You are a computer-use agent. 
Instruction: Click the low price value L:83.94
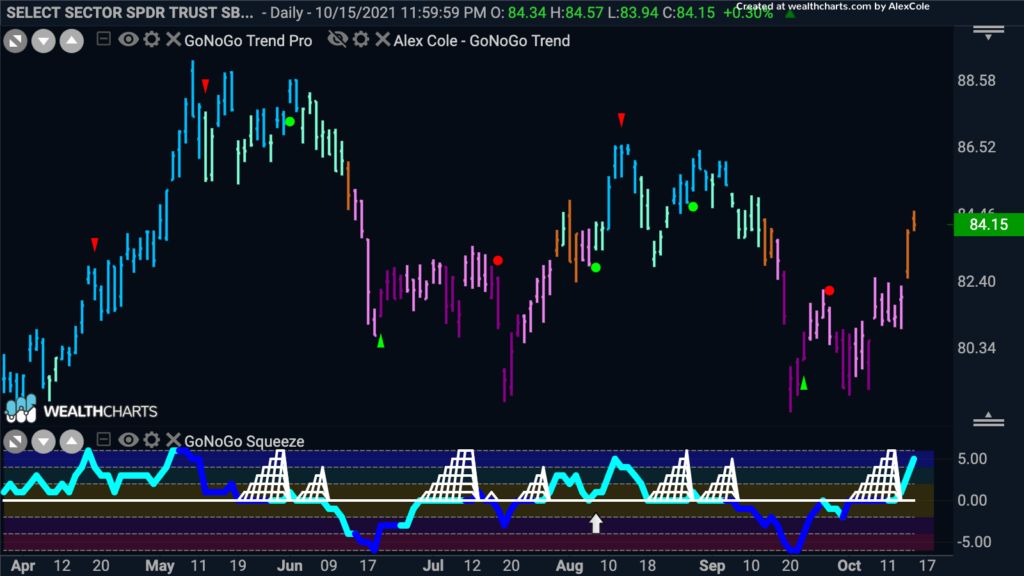point(633,12)
